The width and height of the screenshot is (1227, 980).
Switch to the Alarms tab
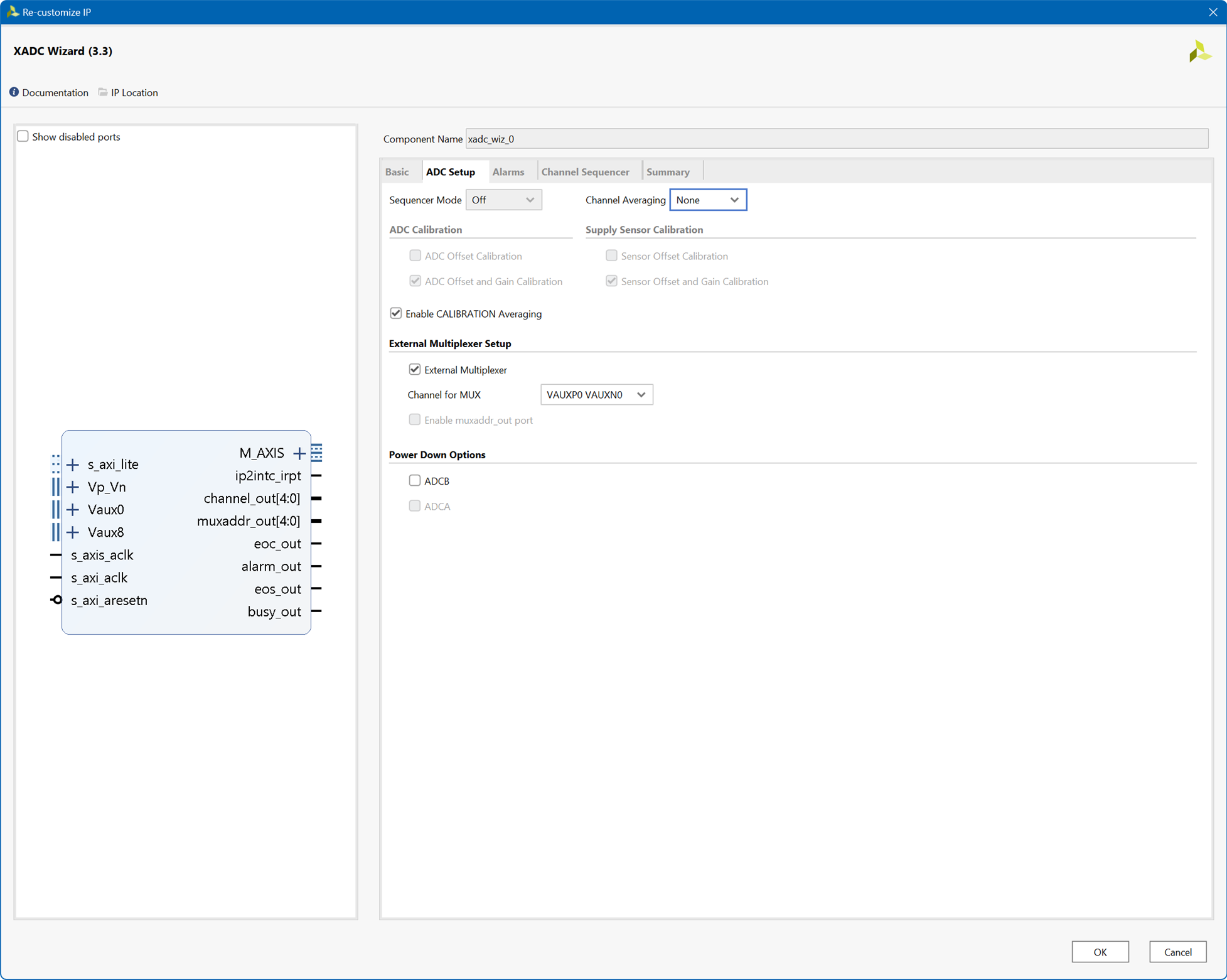click(508, 172)
